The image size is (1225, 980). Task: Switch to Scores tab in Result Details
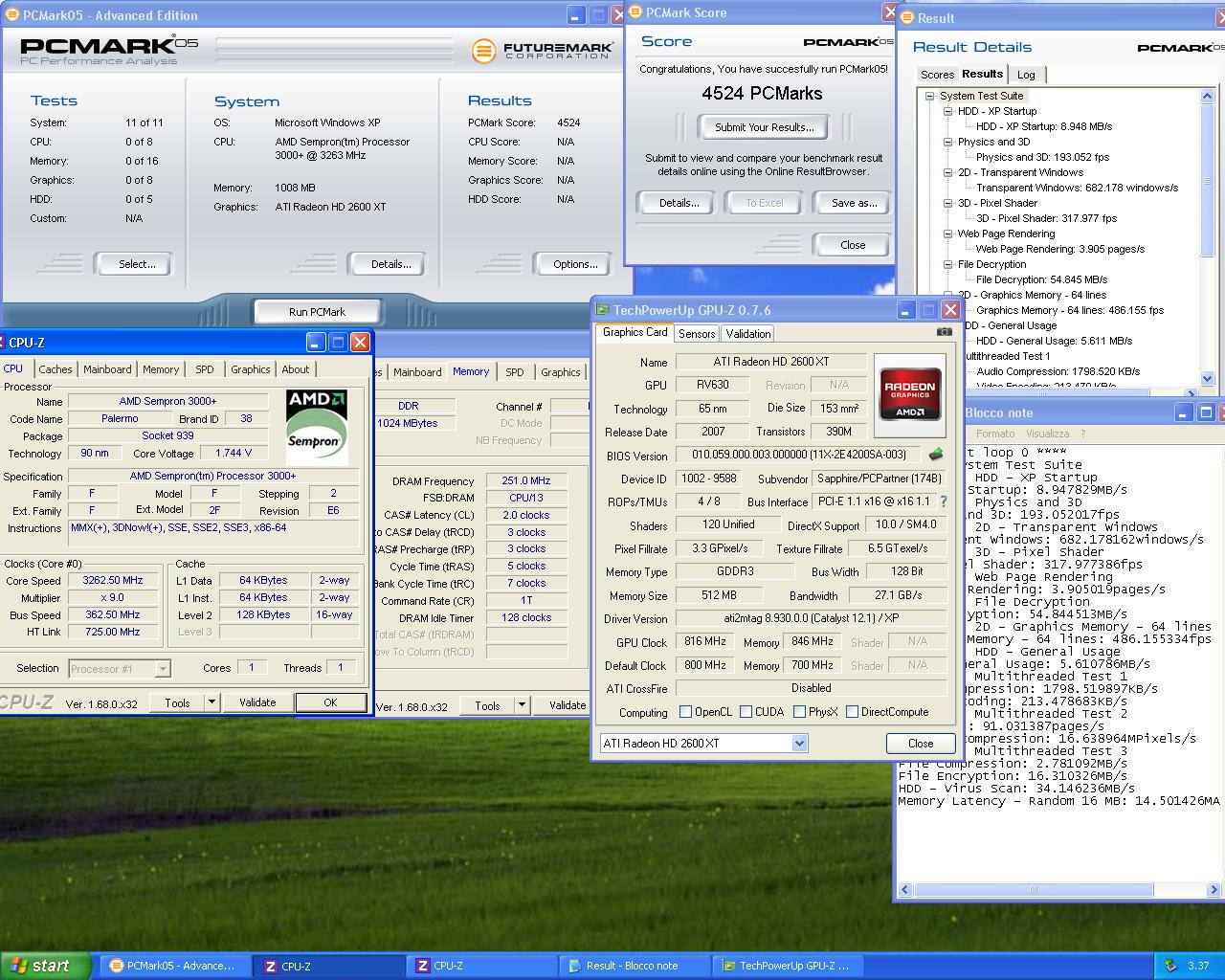point(937,75)
